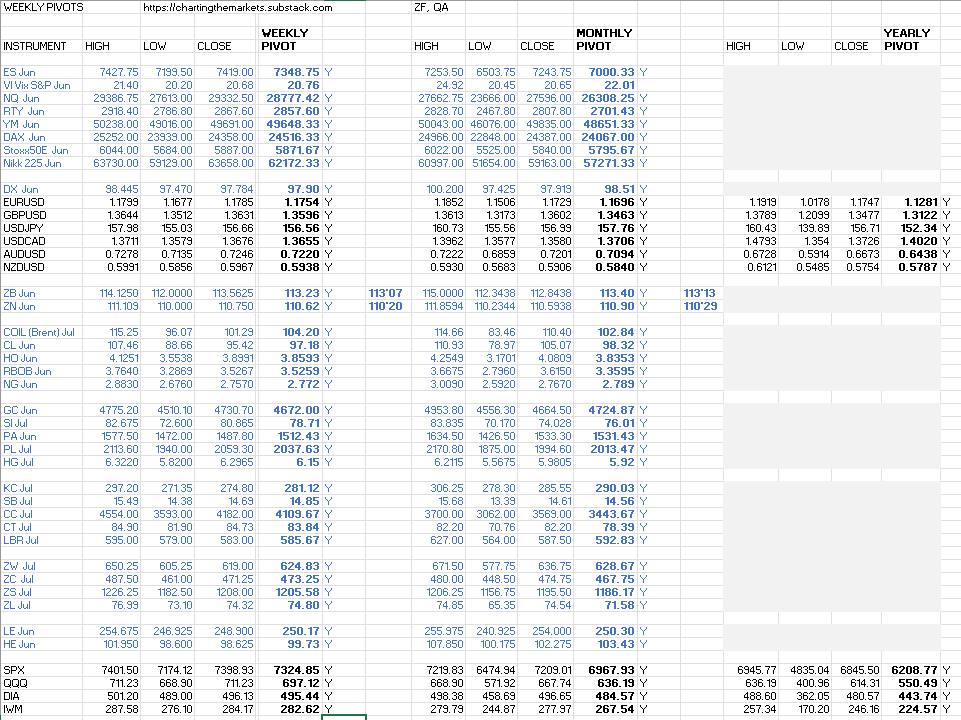Select the RTY Jun instrument cell

pos(23,111)
